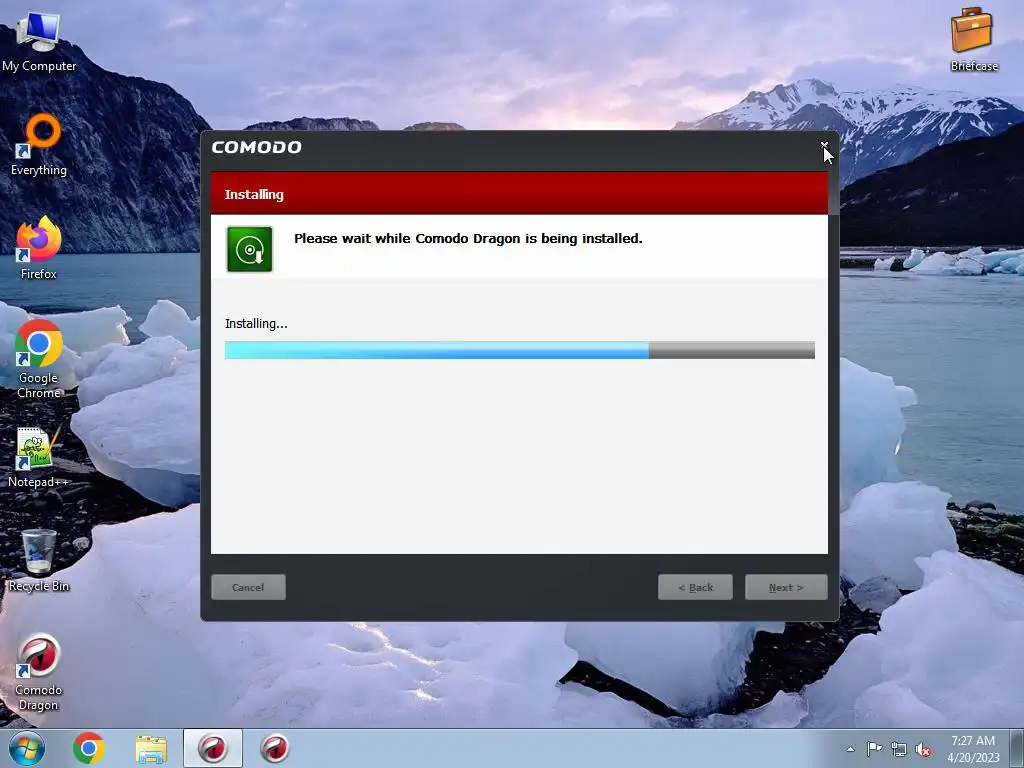Open the My Computer desktop icon
The image size is (1024, 768).
coord(39,41)
